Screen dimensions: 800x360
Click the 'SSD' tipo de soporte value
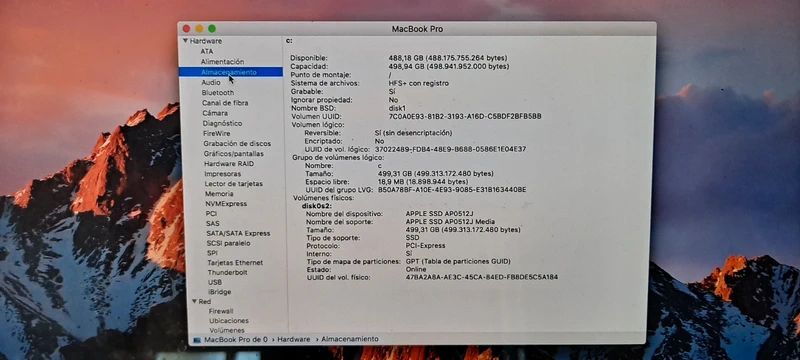pyautogui.click(x=412, y=238)
